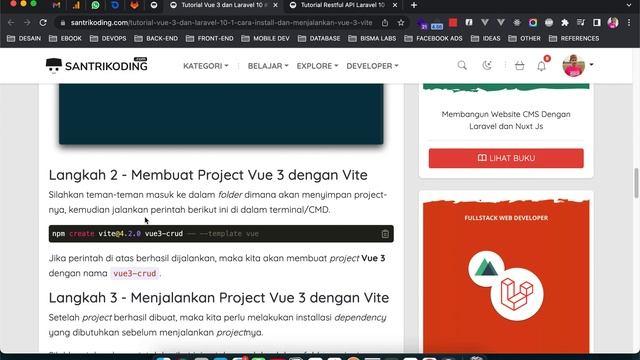The image size is (640, 360).
Task: Open the Chrome profile avatar
Action: (613, 23)
